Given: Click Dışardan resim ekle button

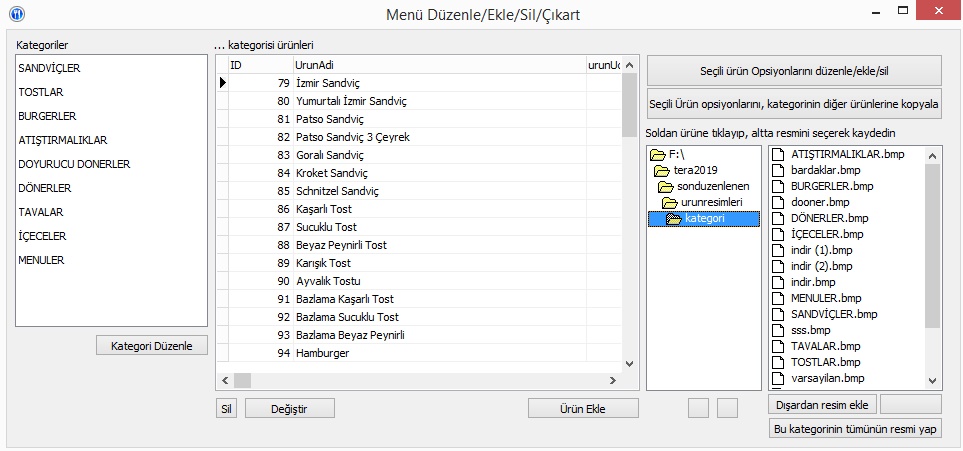Looking at the screenshot, I should click(823, 404).
